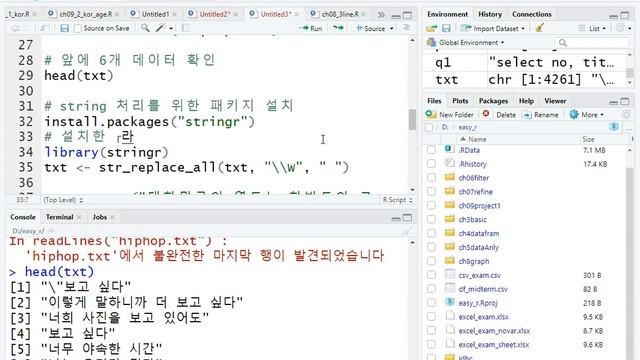
Task: Clear console broom icon
Action: pyautogui.click(x=407, y=231)
